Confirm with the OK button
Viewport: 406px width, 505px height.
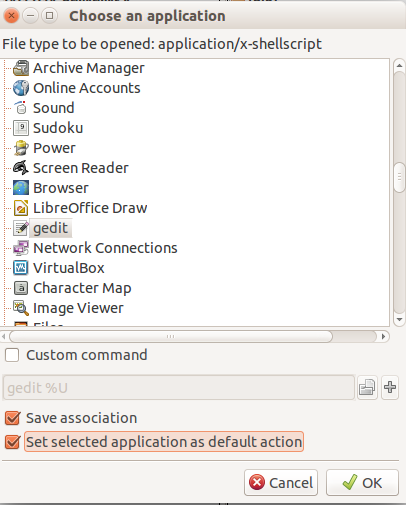(x=362, y=483)
